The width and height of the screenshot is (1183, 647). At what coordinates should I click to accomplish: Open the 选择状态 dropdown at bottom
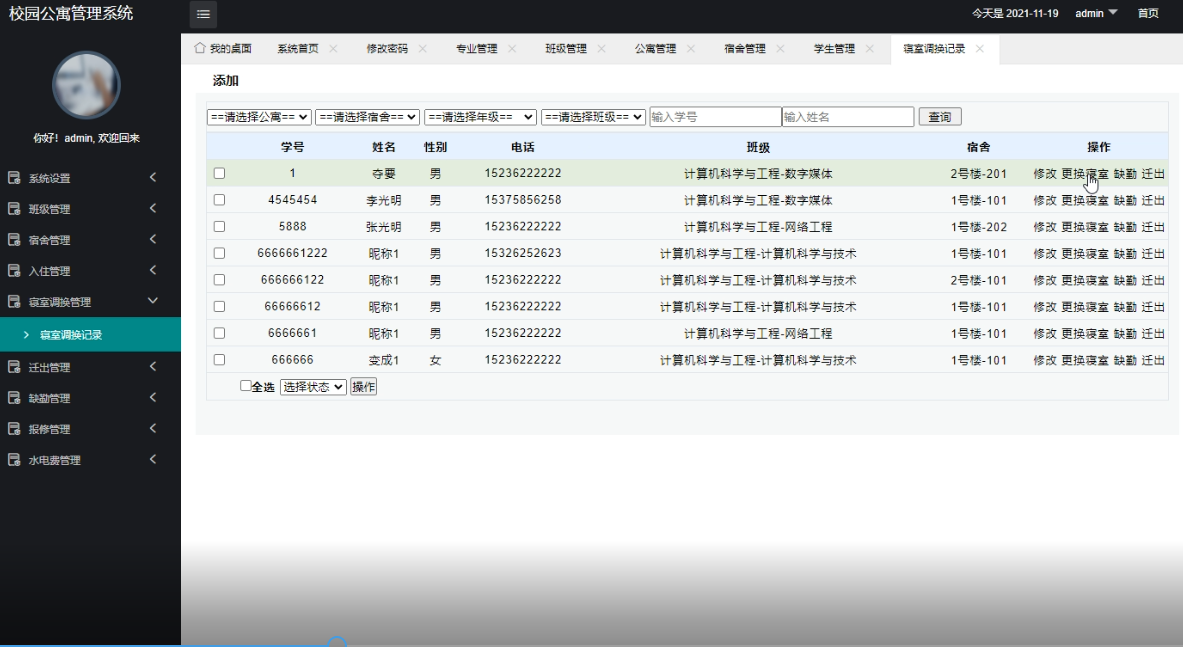(312, 385)
